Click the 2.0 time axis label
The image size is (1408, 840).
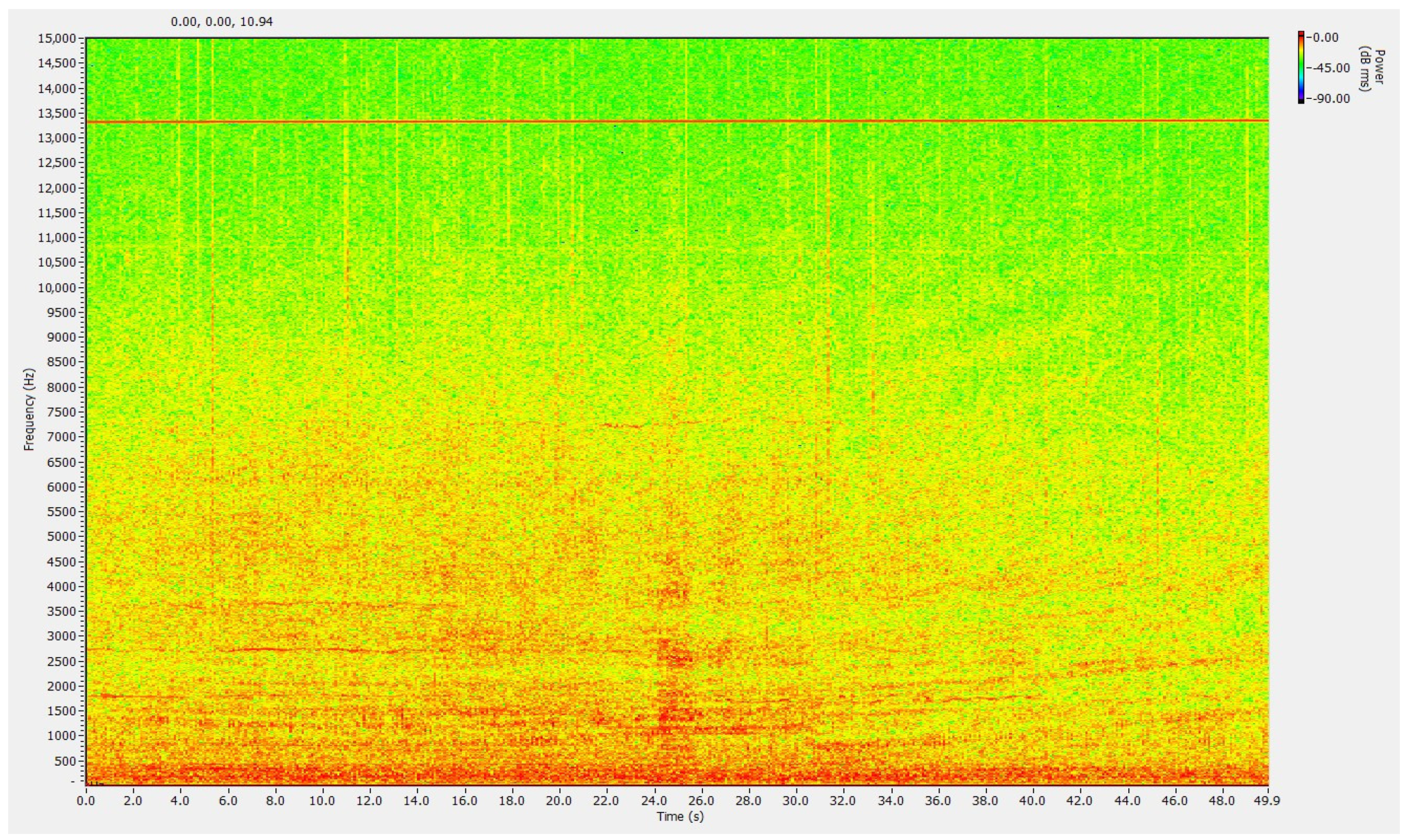[x=133, y=801]
